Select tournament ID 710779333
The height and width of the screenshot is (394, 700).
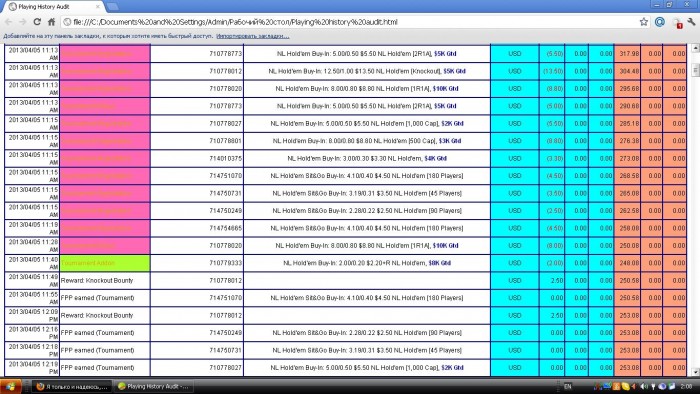click(x=225, y=263)
